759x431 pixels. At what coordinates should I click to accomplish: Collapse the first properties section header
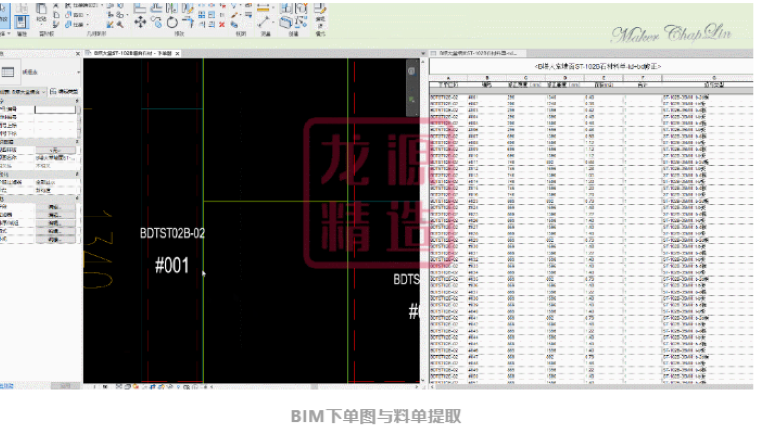click(39, 101)
